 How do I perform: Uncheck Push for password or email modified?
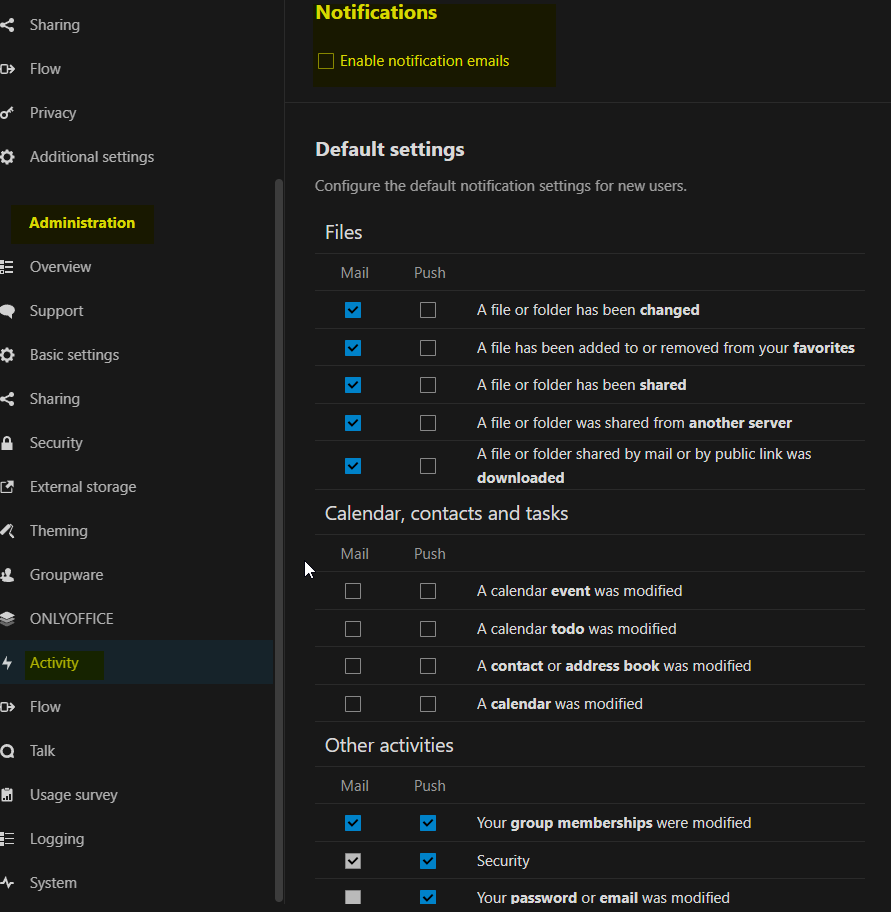tap(428, 897)
